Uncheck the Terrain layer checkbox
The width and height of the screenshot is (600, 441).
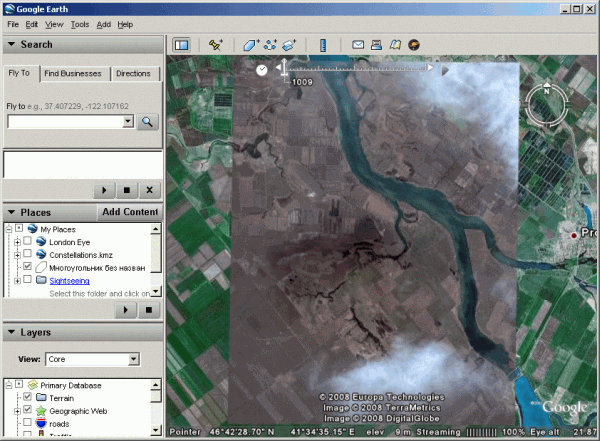pyautogui.click(x=27, y=397)
